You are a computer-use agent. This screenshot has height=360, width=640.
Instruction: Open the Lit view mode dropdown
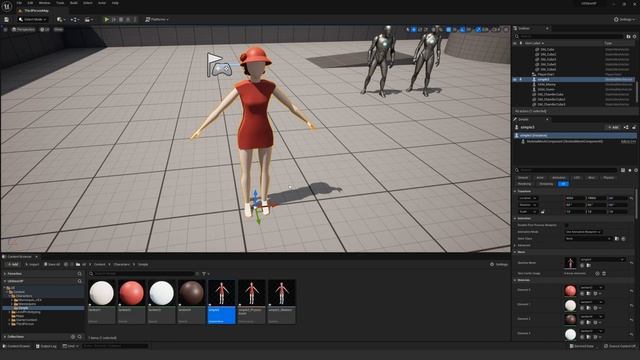[44, 29]
